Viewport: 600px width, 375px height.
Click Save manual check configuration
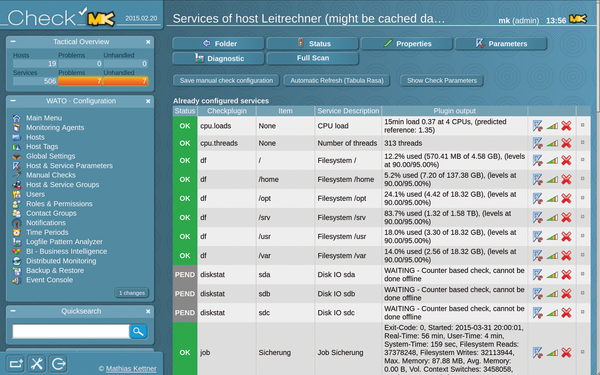click(227, 80)
